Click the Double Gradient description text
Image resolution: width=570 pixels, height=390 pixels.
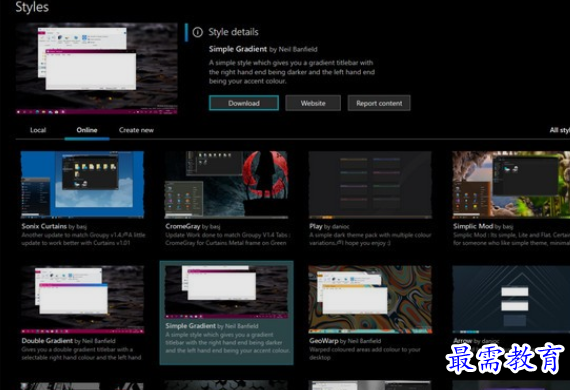[x=81, y=353]
